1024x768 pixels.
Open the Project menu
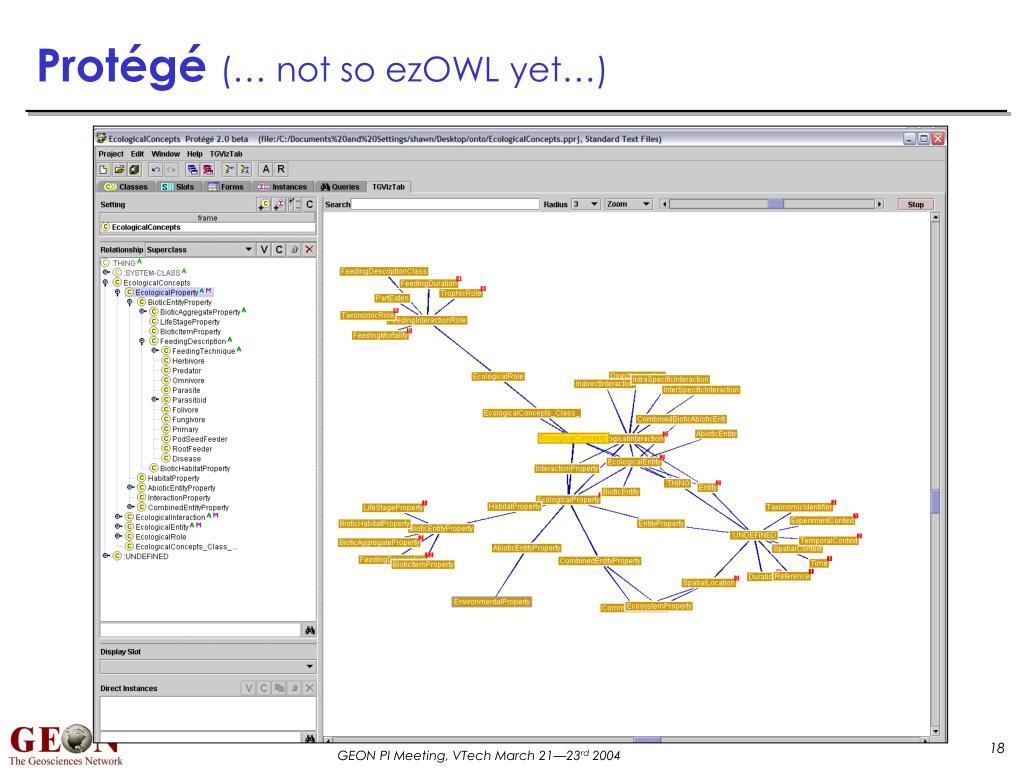[111, 154]
